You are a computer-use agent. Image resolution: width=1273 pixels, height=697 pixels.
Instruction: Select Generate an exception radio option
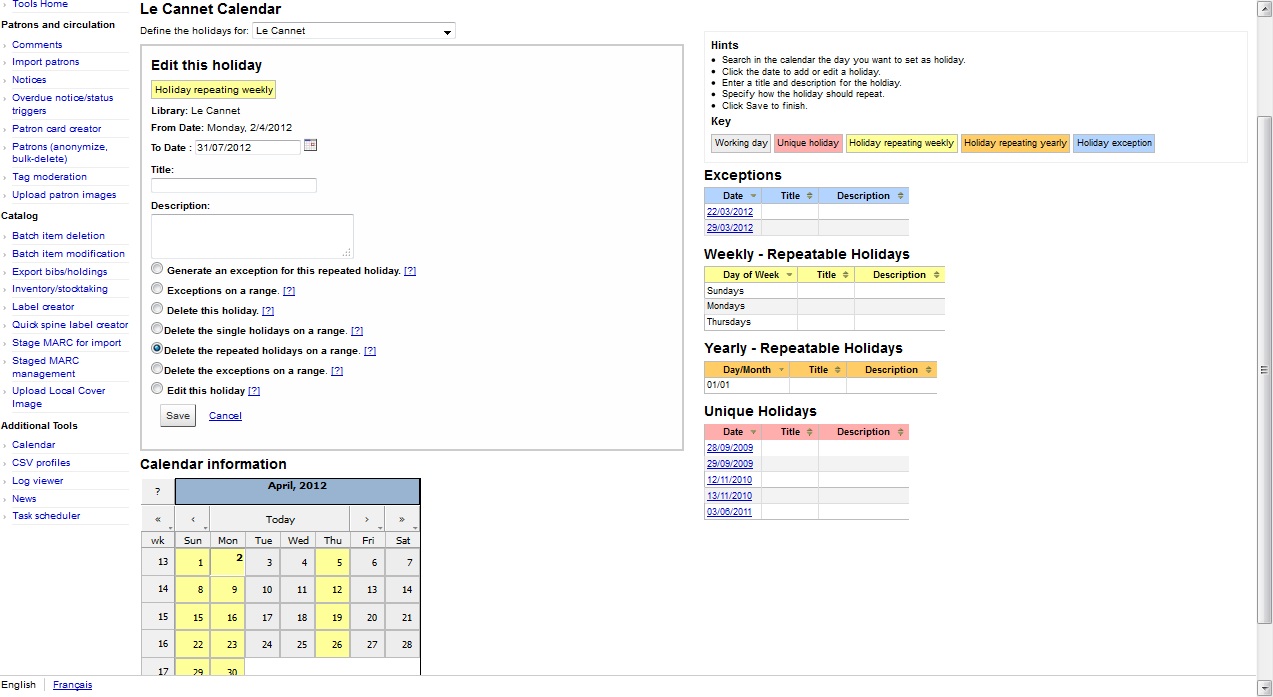point(157,269)
